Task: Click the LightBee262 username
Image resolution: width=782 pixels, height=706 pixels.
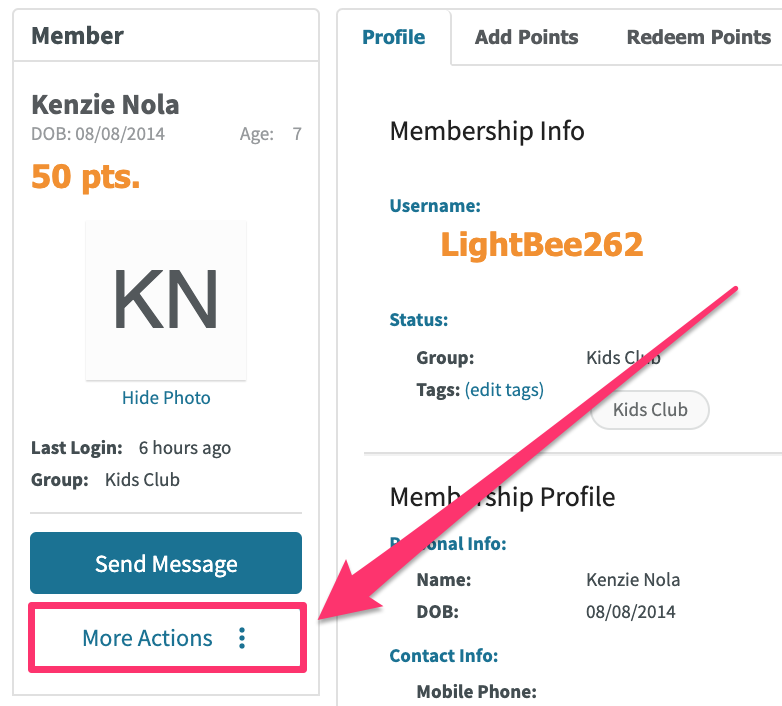Action: [542, 244]
